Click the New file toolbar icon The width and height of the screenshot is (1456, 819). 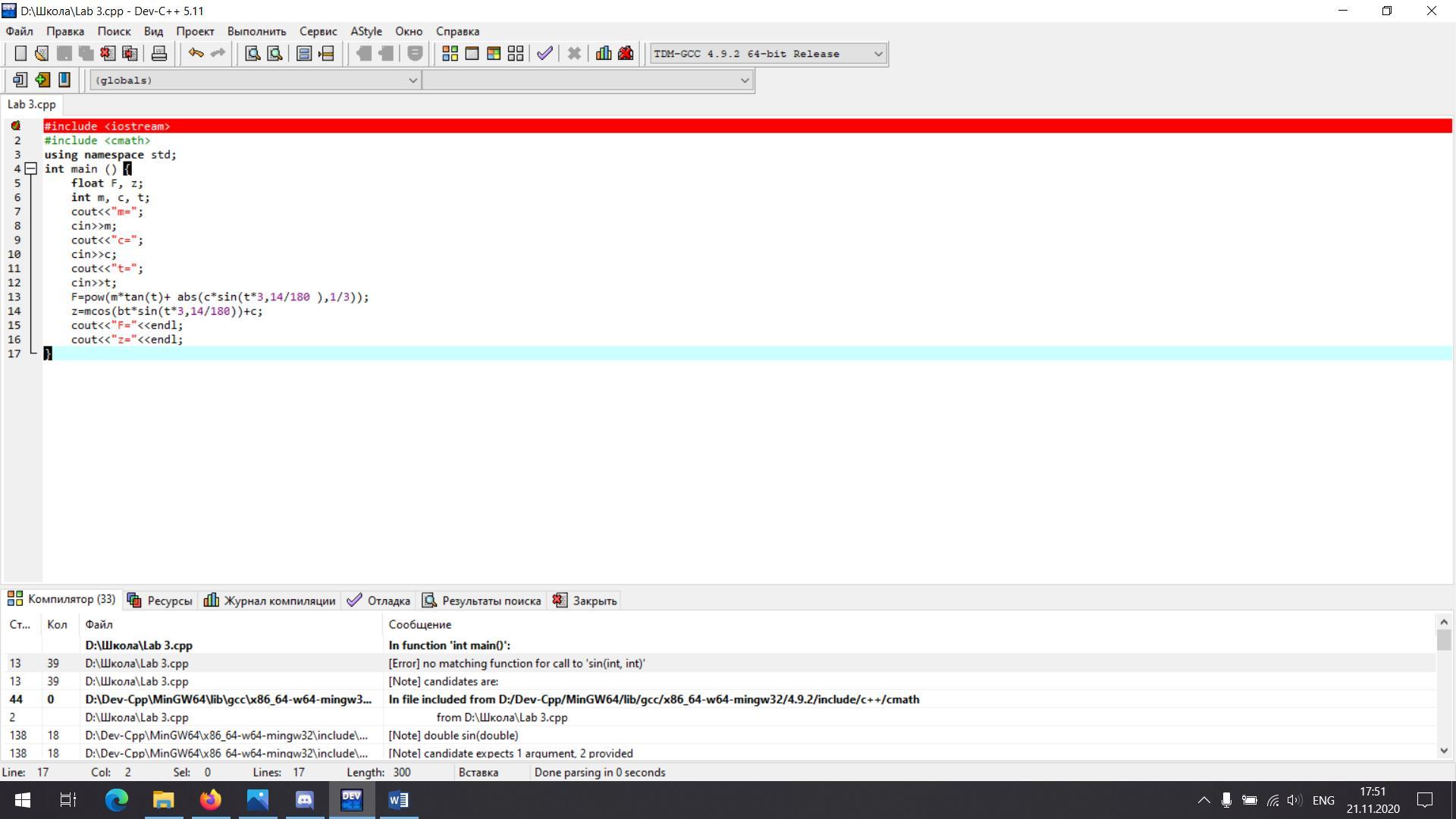[20, 54]
